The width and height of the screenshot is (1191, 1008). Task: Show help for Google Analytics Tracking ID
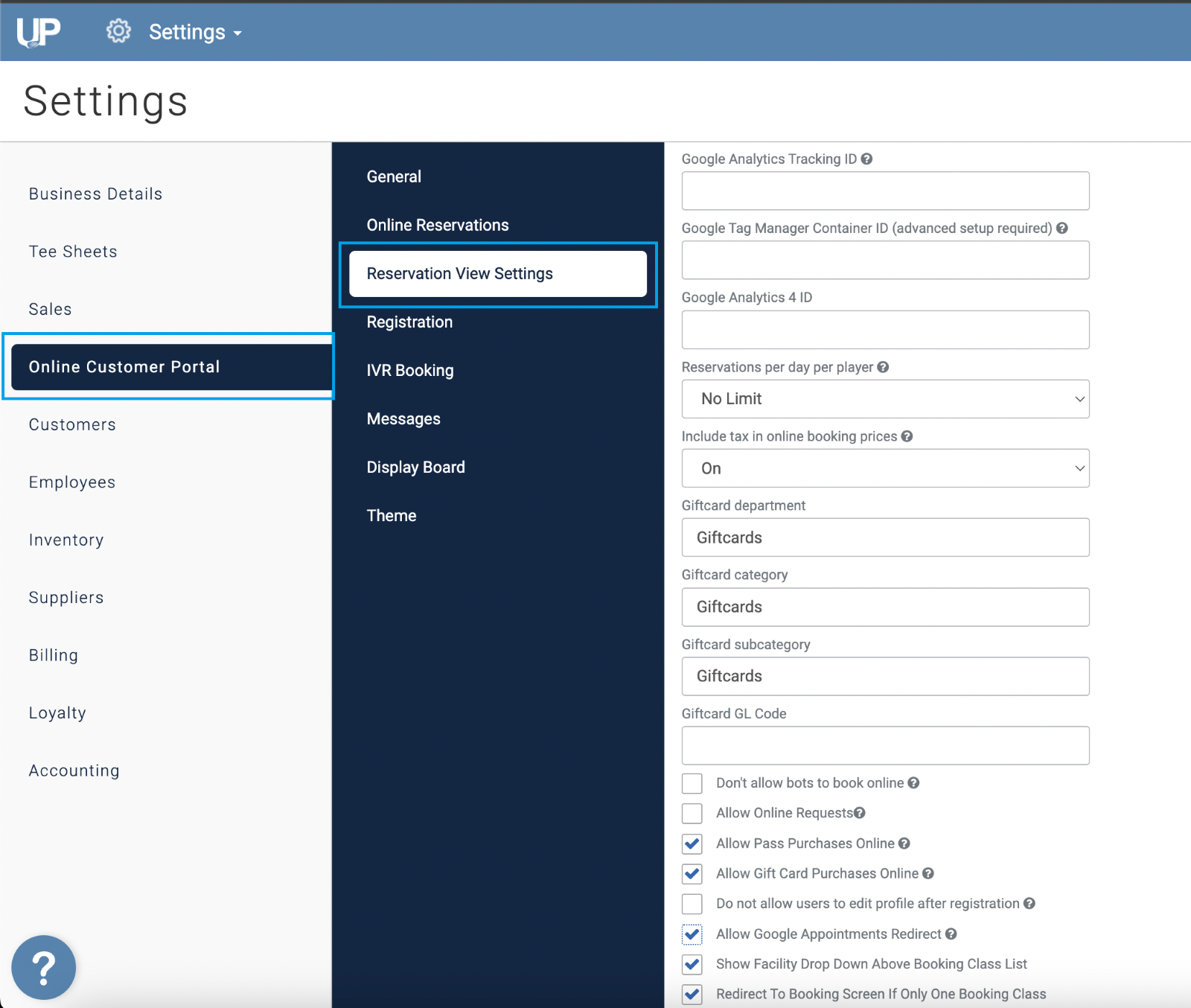click(866, 159)
